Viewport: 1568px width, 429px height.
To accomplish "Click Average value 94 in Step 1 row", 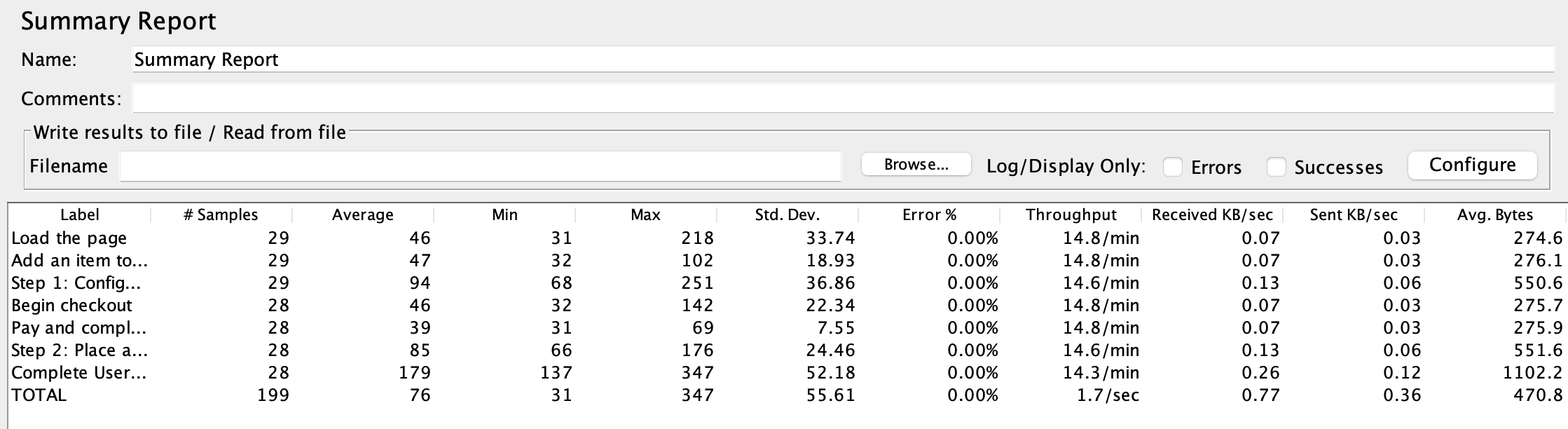I will click(x=420, y=283).
